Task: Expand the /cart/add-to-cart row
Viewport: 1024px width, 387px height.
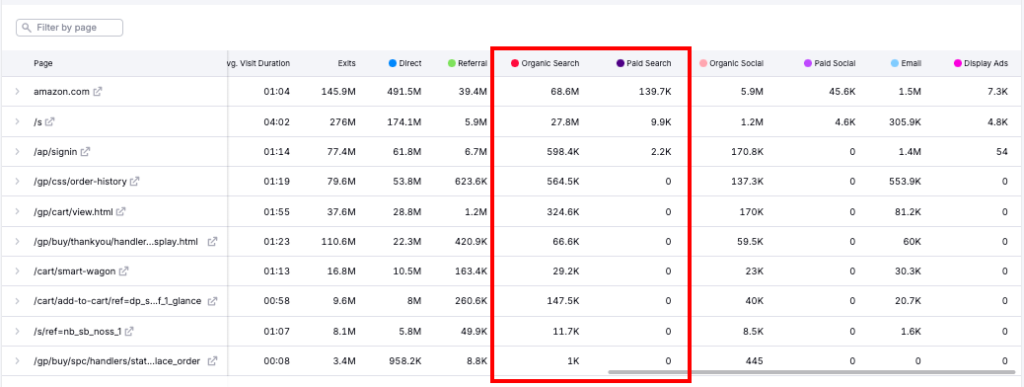Action: coord(18,301)
